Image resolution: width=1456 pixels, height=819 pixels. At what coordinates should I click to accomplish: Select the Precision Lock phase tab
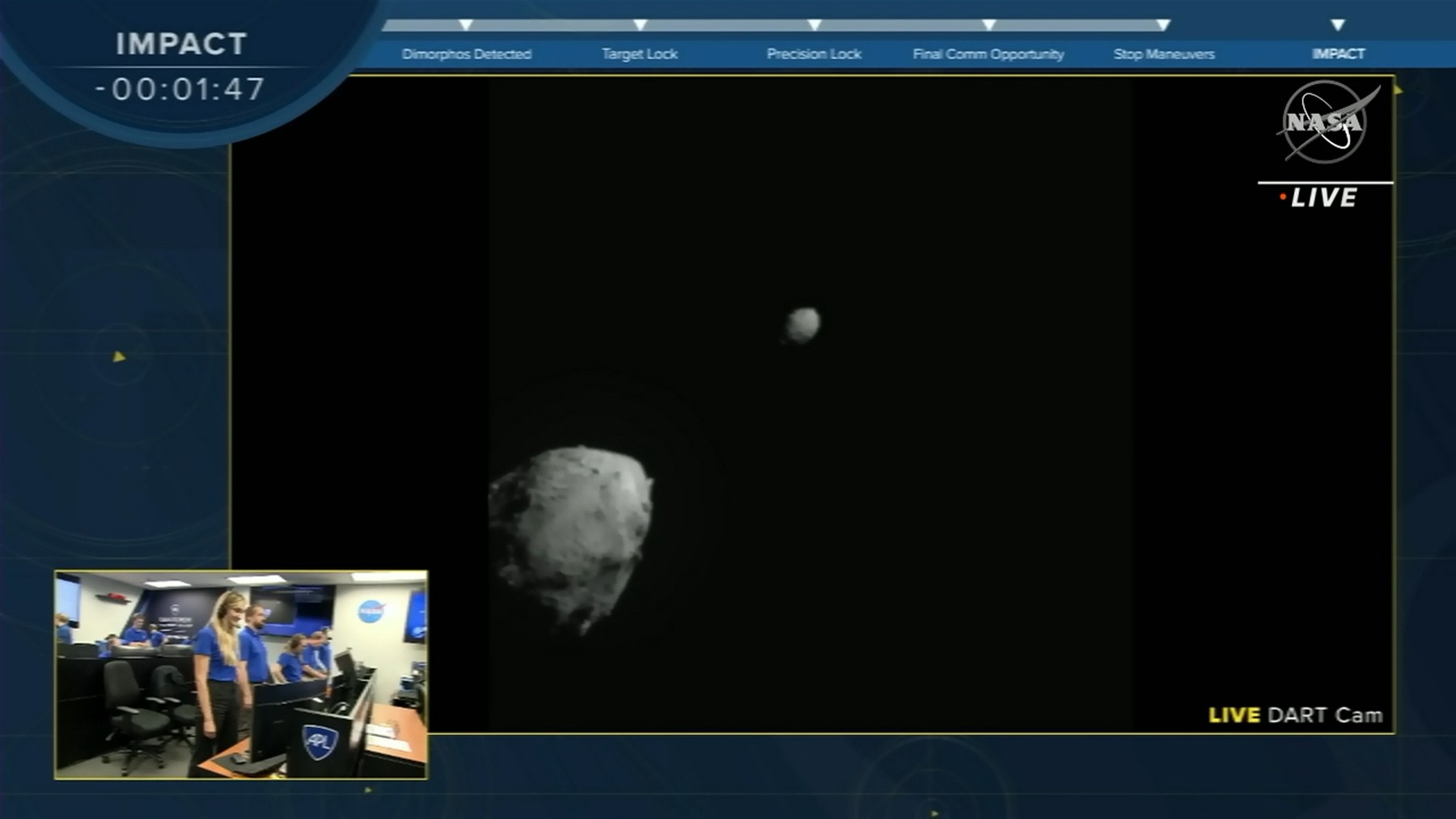pos(814,53)
